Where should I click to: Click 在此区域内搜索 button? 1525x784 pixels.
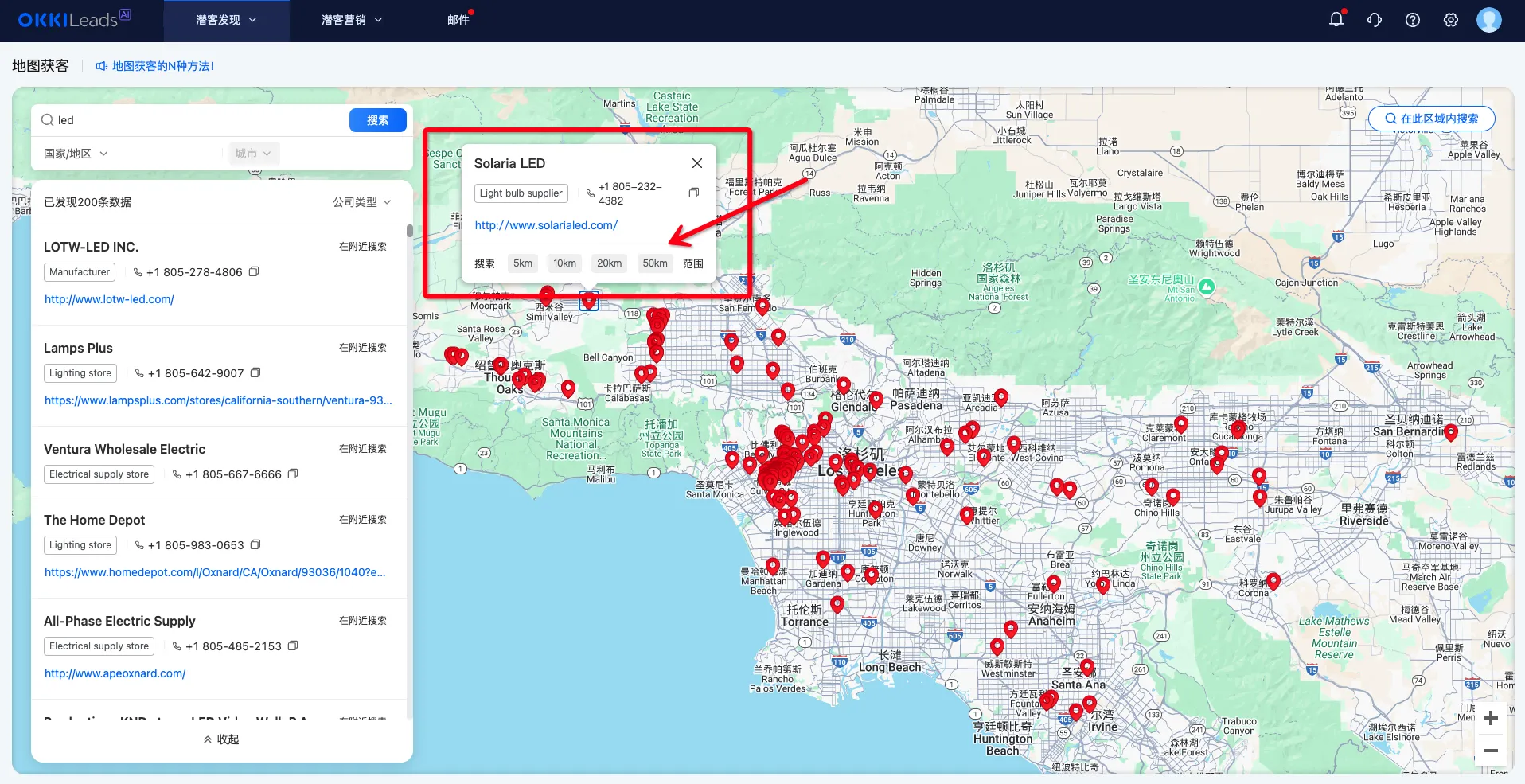pos(1431,119)
